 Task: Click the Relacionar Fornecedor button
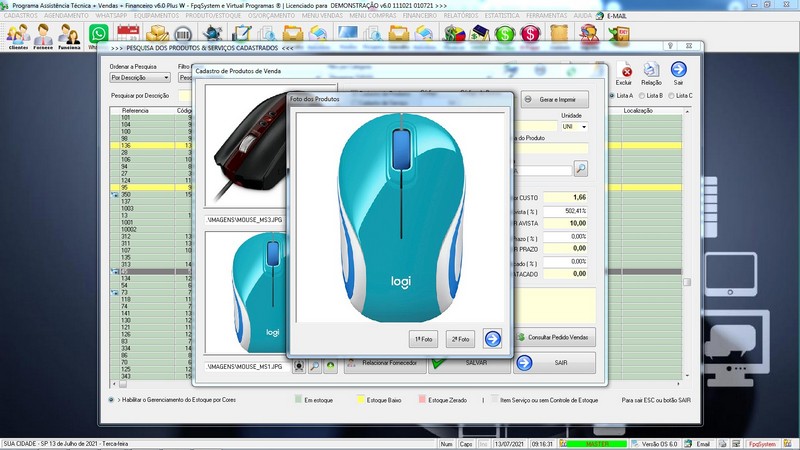tap(385, 363)
